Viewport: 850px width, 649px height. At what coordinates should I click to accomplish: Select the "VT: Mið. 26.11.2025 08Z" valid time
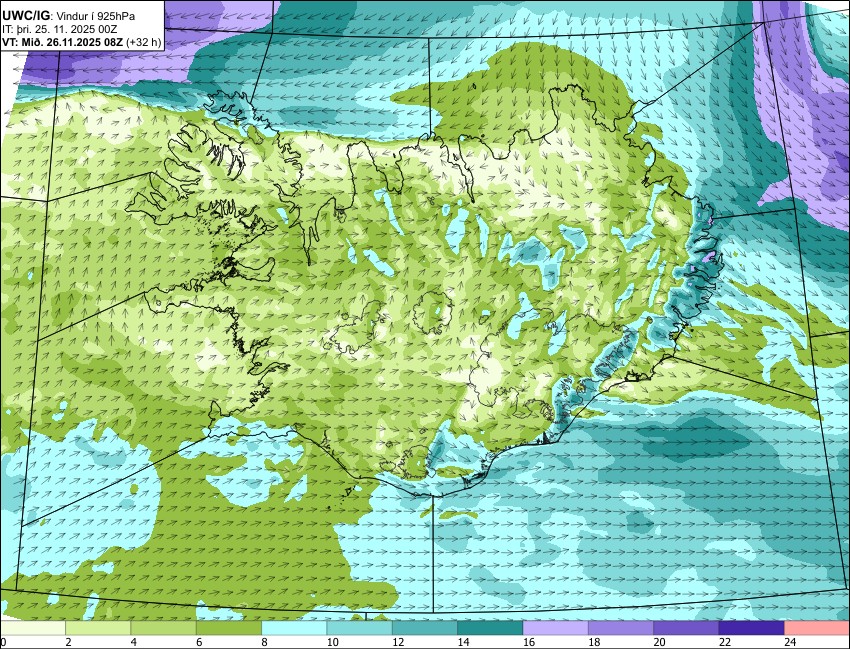pyautogui.click(x=62, y=42)
